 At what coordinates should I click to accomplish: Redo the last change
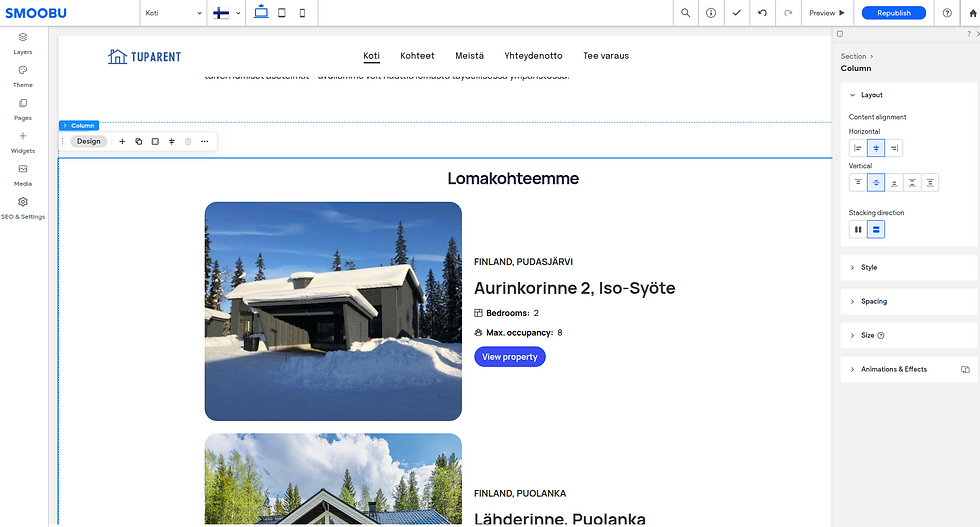click(x=788, y=13)
